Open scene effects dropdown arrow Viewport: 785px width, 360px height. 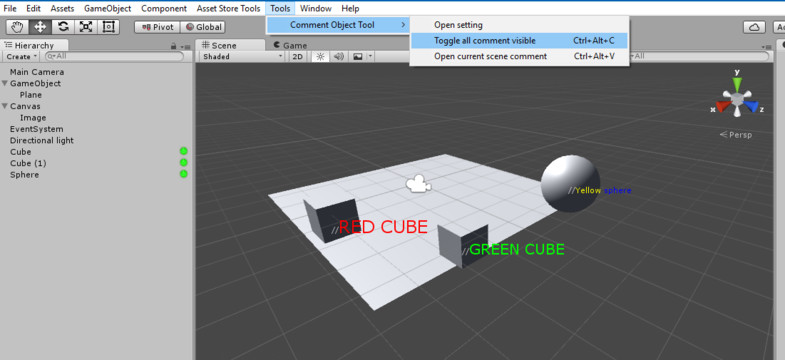370,57
